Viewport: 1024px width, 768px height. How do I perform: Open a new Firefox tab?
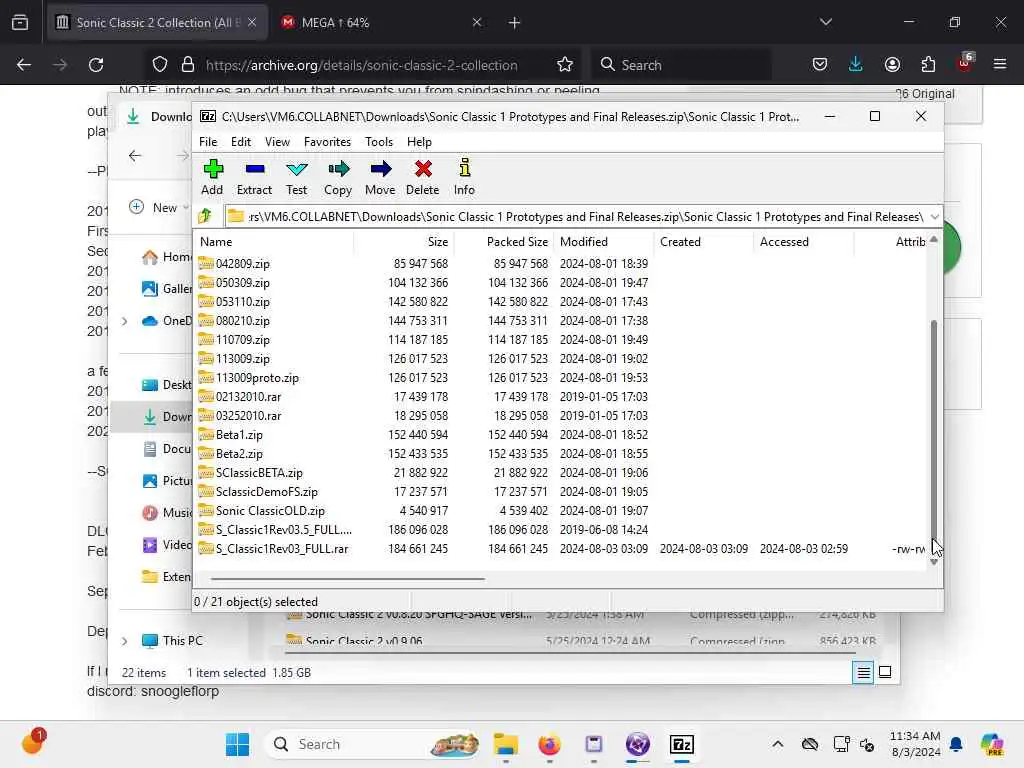(515, 23)
